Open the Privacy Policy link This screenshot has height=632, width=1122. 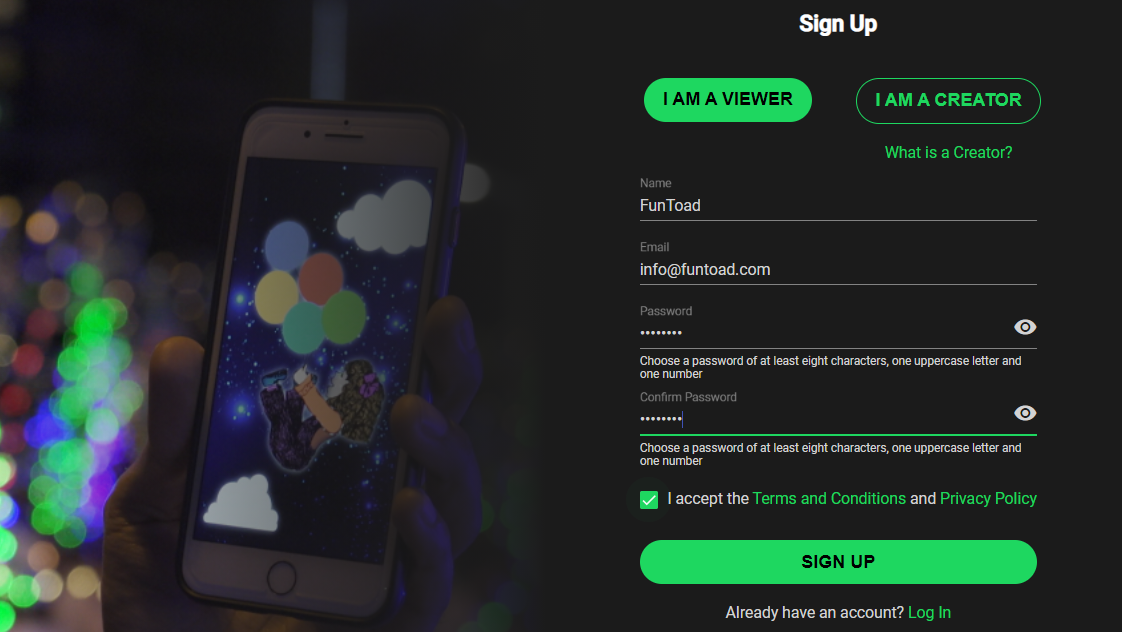(988, 499)
